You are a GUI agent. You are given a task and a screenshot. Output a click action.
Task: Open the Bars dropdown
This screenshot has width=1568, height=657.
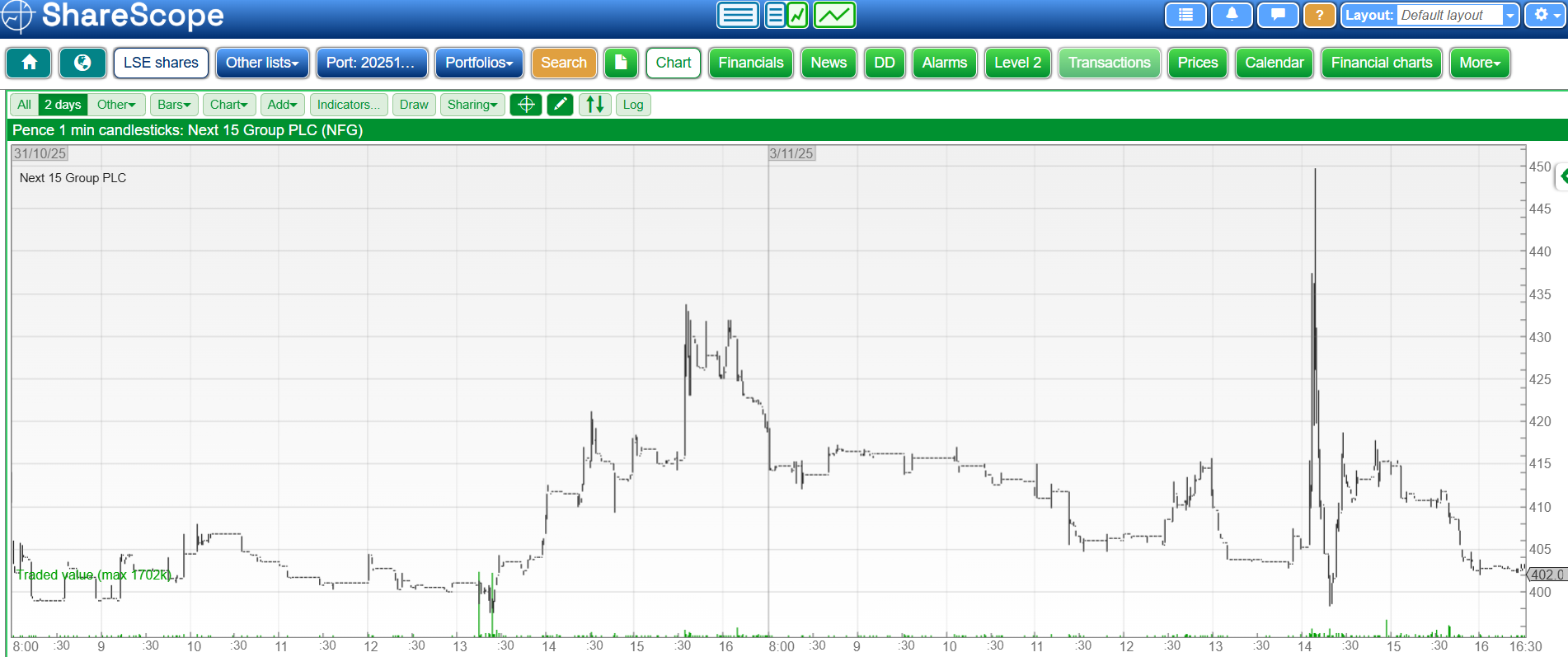174,105
